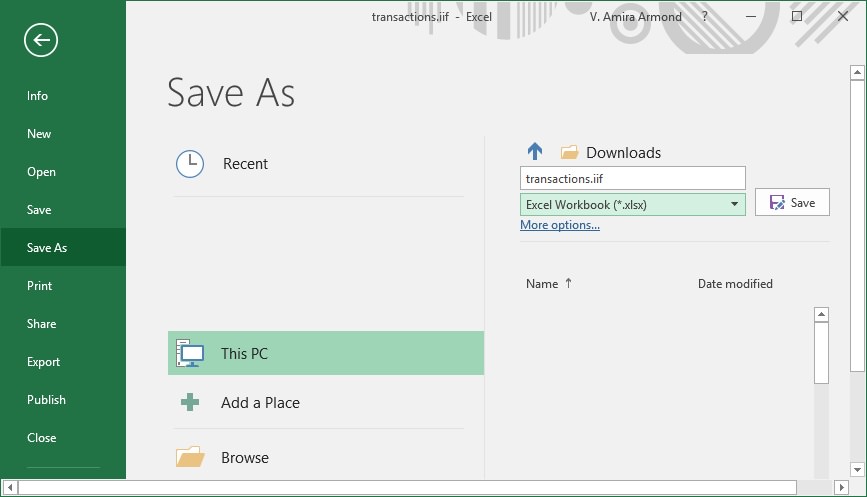Go to the Print page
Screen dimensions: 867x497
pyautogui.click(x=63, y=286)
